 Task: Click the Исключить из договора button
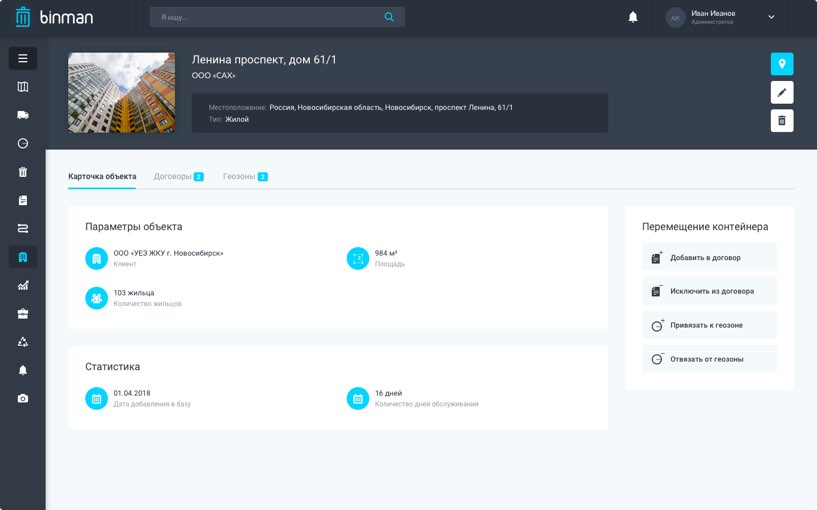(709, 291)
